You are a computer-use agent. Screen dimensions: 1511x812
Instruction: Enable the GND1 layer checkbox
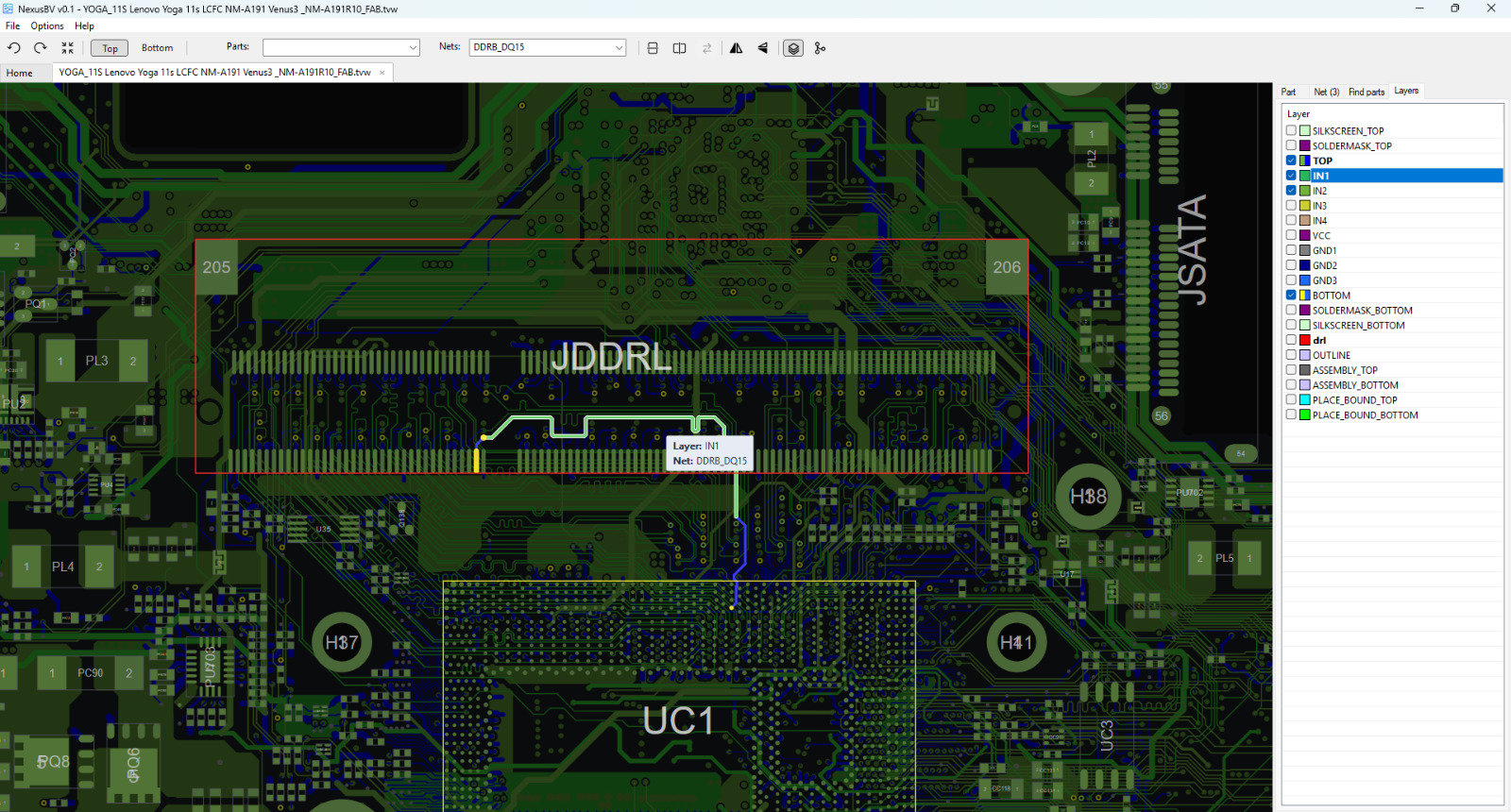[1291, 250]
